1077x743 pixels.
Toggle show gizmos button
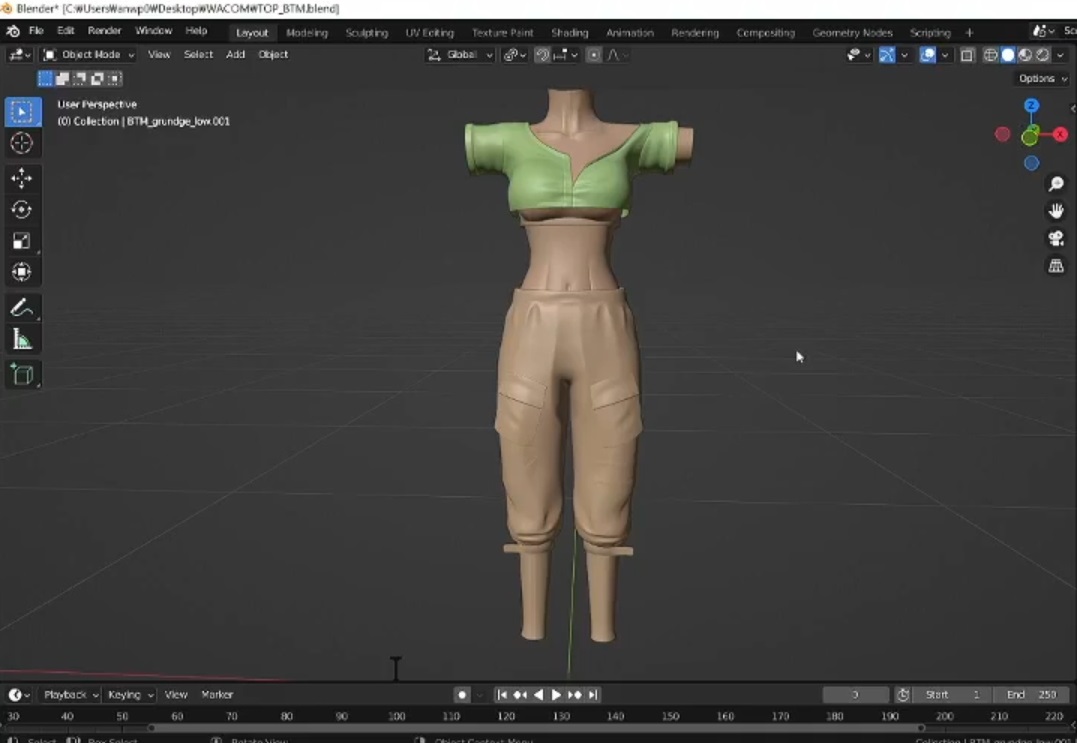coord(887,55)
